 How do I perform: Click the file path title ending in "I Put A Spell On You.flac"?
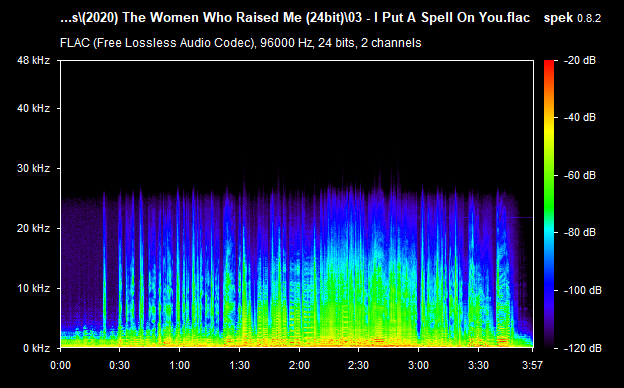point(295,18)
